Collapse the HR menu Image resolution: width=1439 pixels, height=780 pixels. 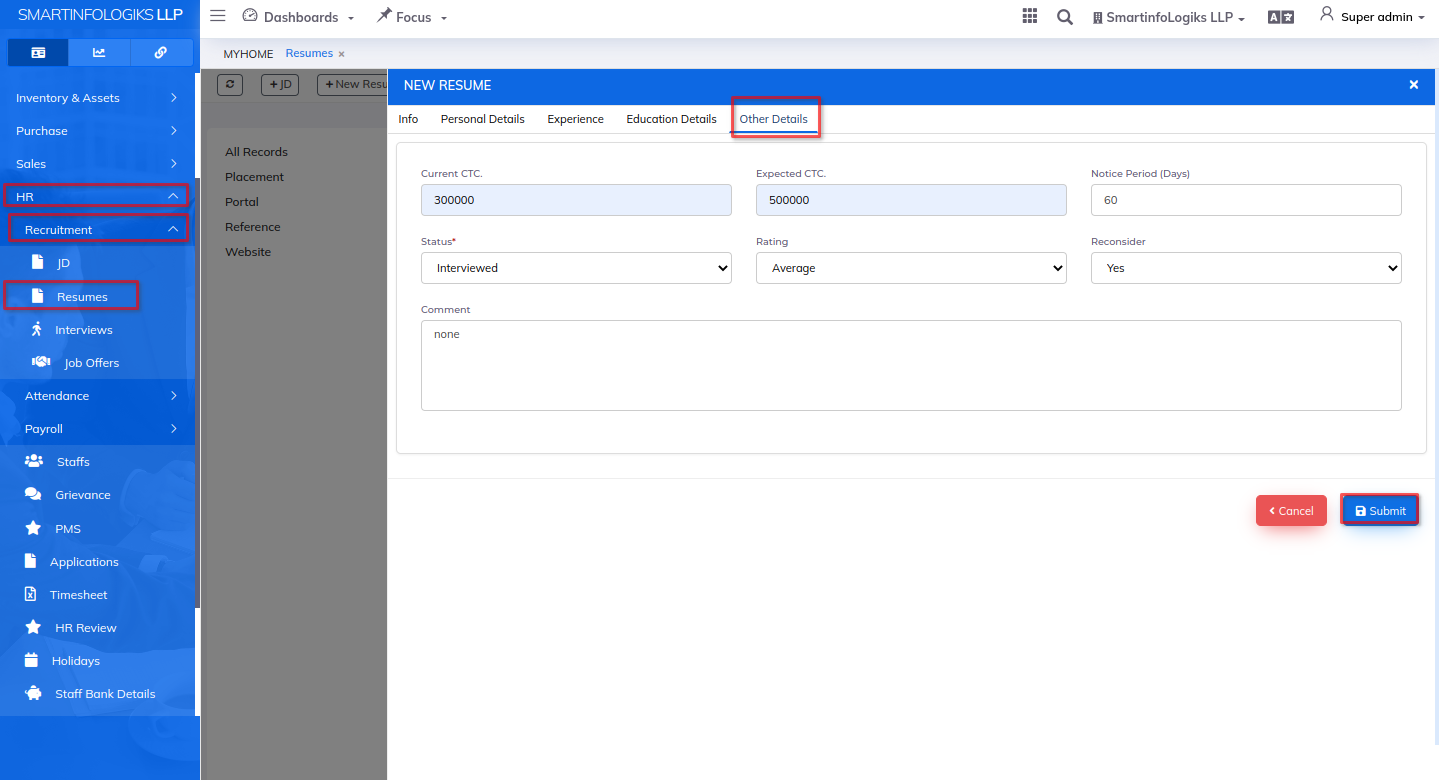tap(97, 196)
